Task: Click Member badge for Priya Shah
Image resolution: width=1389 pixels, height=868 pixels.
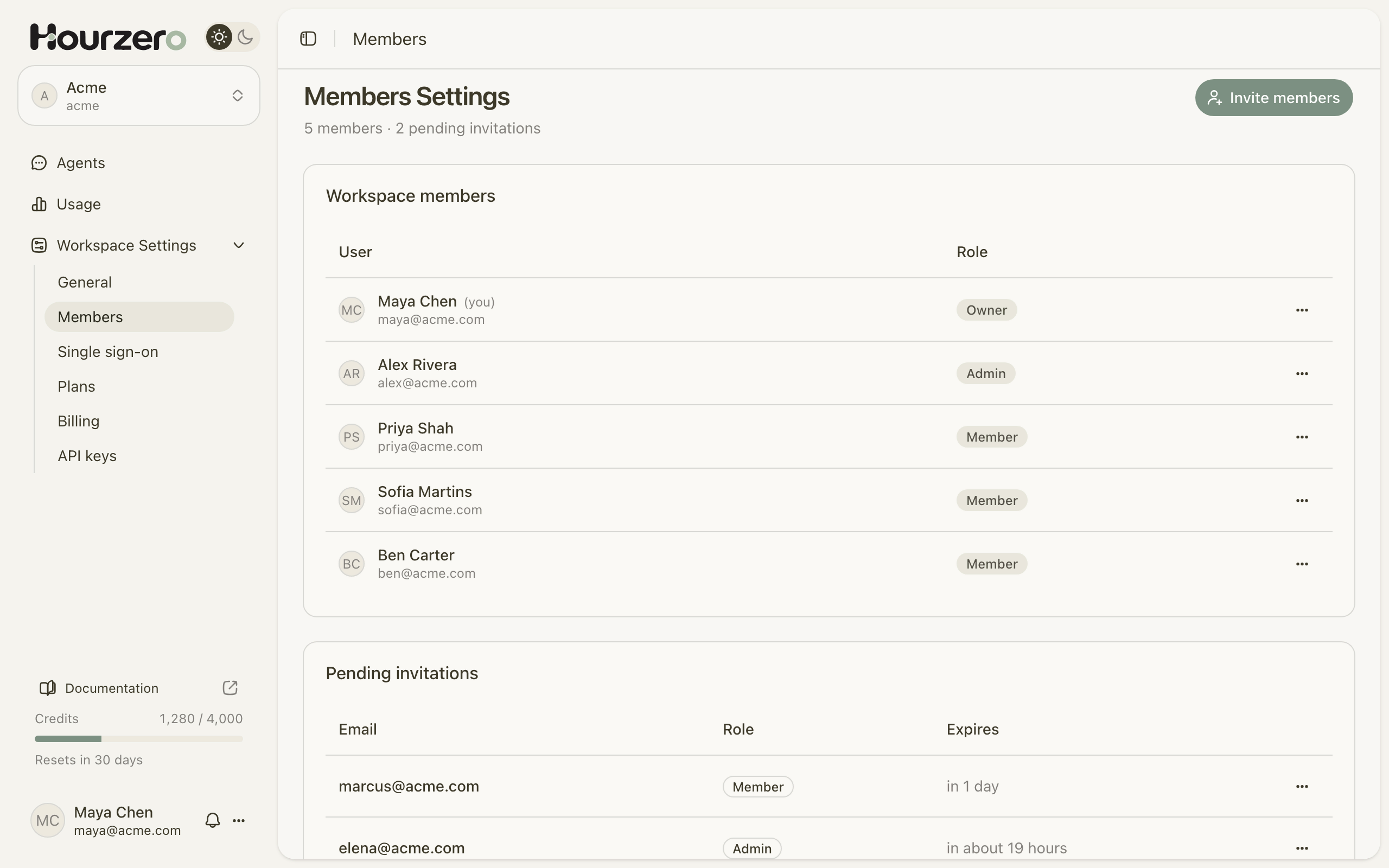Action: (x=991, y=437)
